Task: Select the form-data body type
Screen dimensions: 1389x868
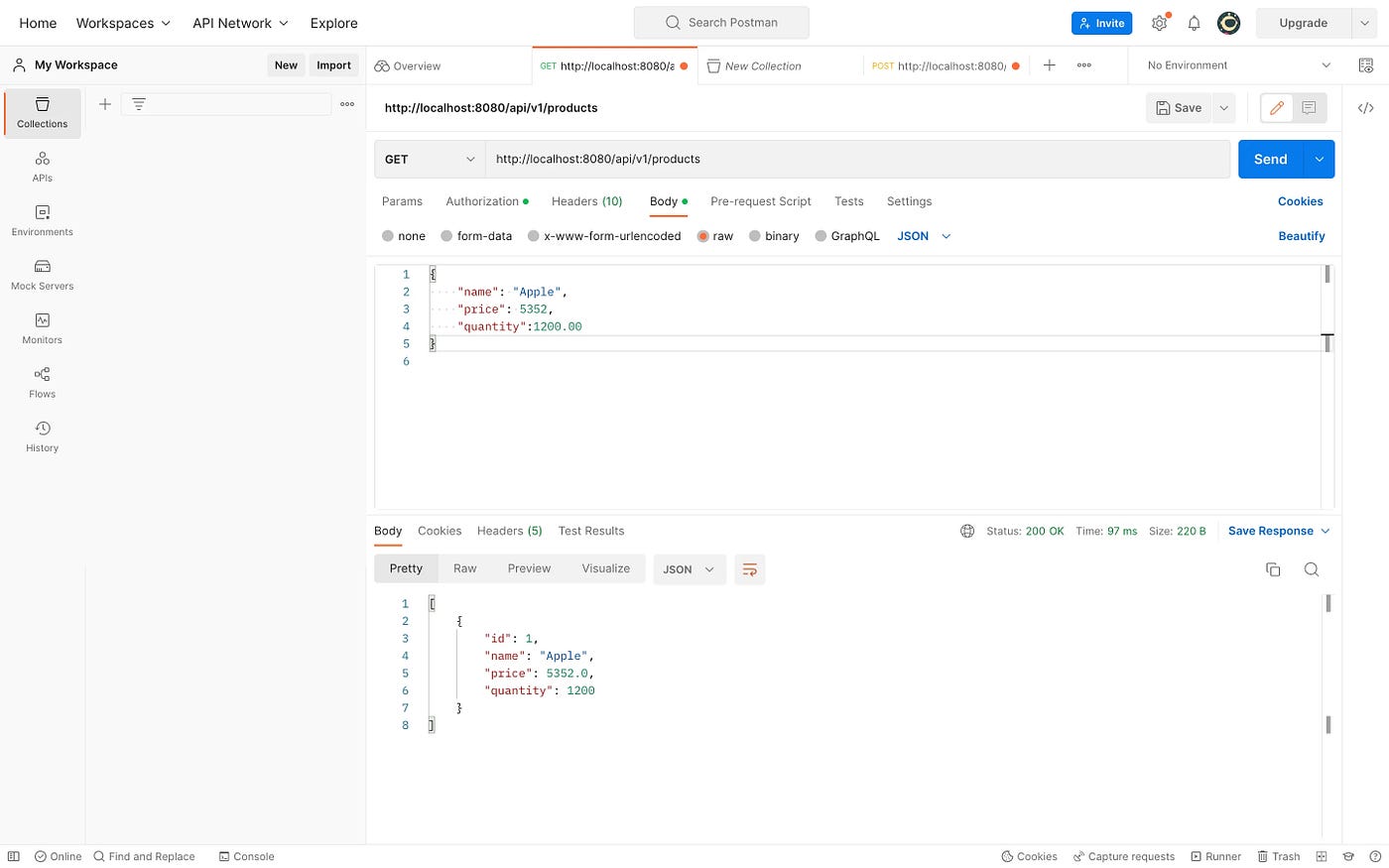Action: pyautogui.click(x=476, y=236)
